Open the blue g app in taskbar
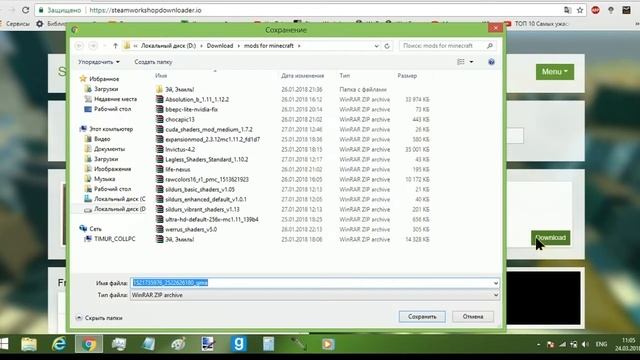The width and height of the screenshot is (640, 360). (238, 344)
